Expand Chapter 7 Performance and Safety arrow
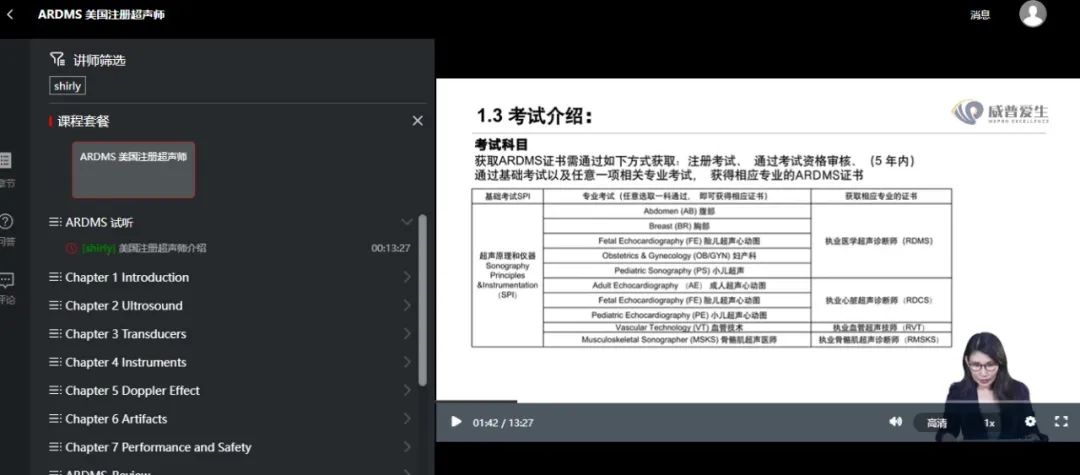1080x475 pixels. tap(407, 447)
